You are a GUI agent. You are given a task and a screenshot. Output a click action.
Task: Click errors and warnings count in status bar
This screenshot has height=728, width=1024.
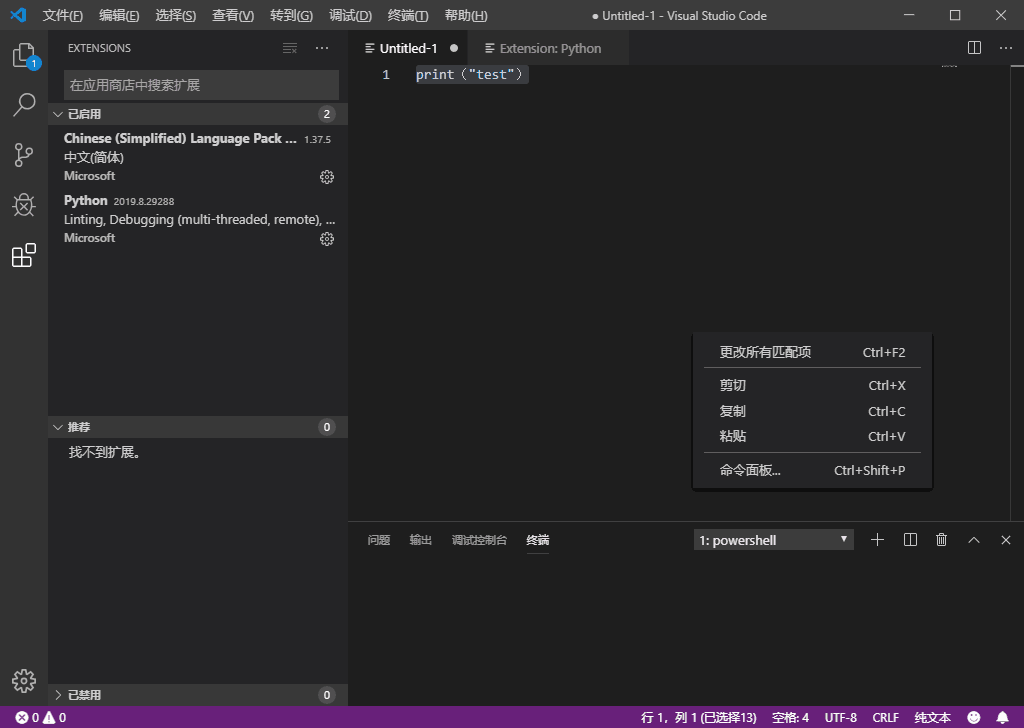pos(40,718)
